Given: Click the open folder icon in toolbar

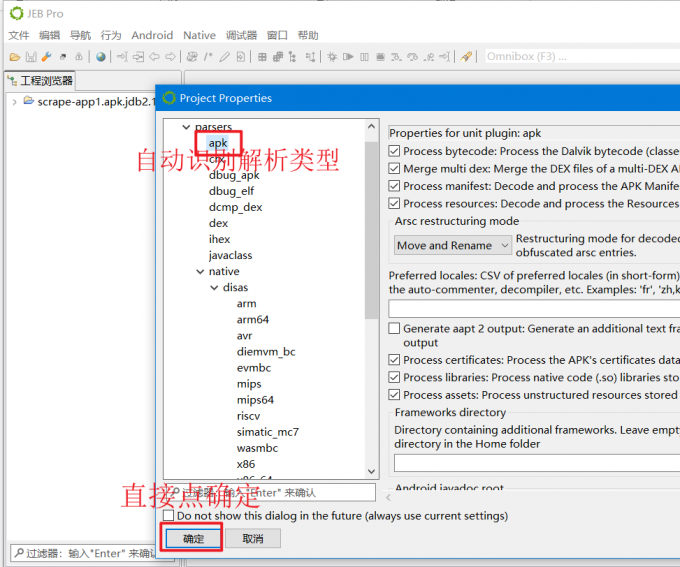Looking at the screenshot, I should (x=13, y=57).
